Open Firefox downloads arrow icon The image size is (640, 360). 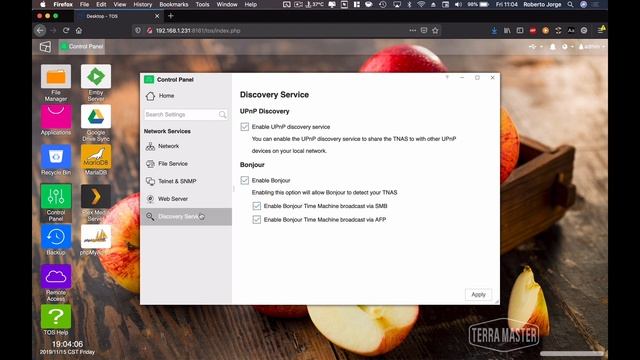494,30
